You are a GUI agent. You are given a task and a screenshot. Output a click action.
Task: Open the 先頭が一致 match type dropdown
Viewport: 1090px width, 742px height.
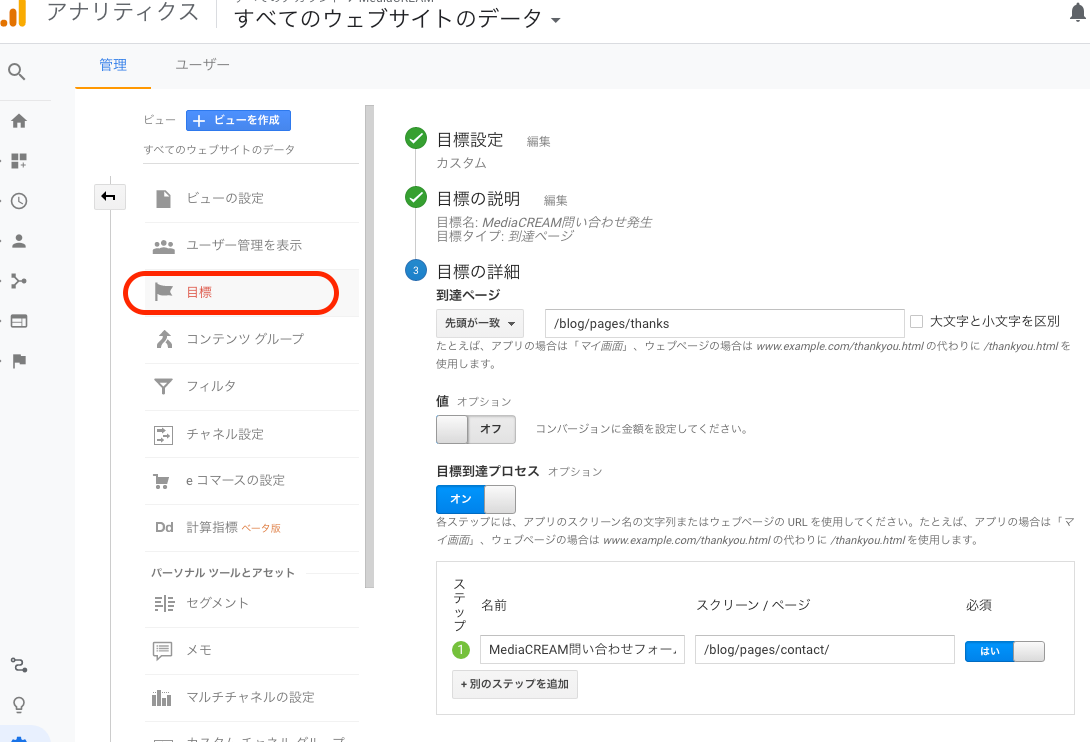480,323
